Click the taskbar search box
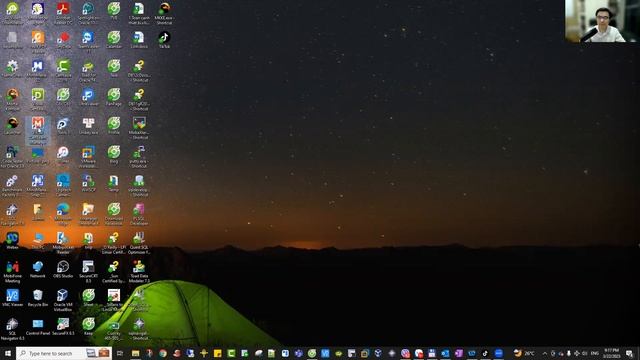The height and width of the screenshot is (360, 640). [x=64, y=353]
